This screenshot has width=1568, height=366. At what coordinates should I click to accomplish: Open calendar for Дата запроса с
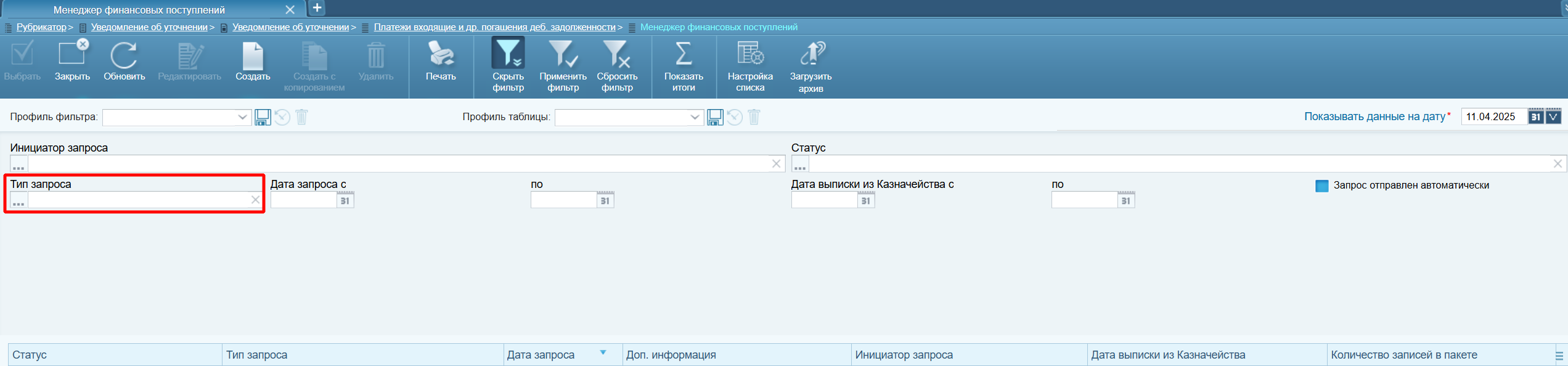(x=345, y=200)
